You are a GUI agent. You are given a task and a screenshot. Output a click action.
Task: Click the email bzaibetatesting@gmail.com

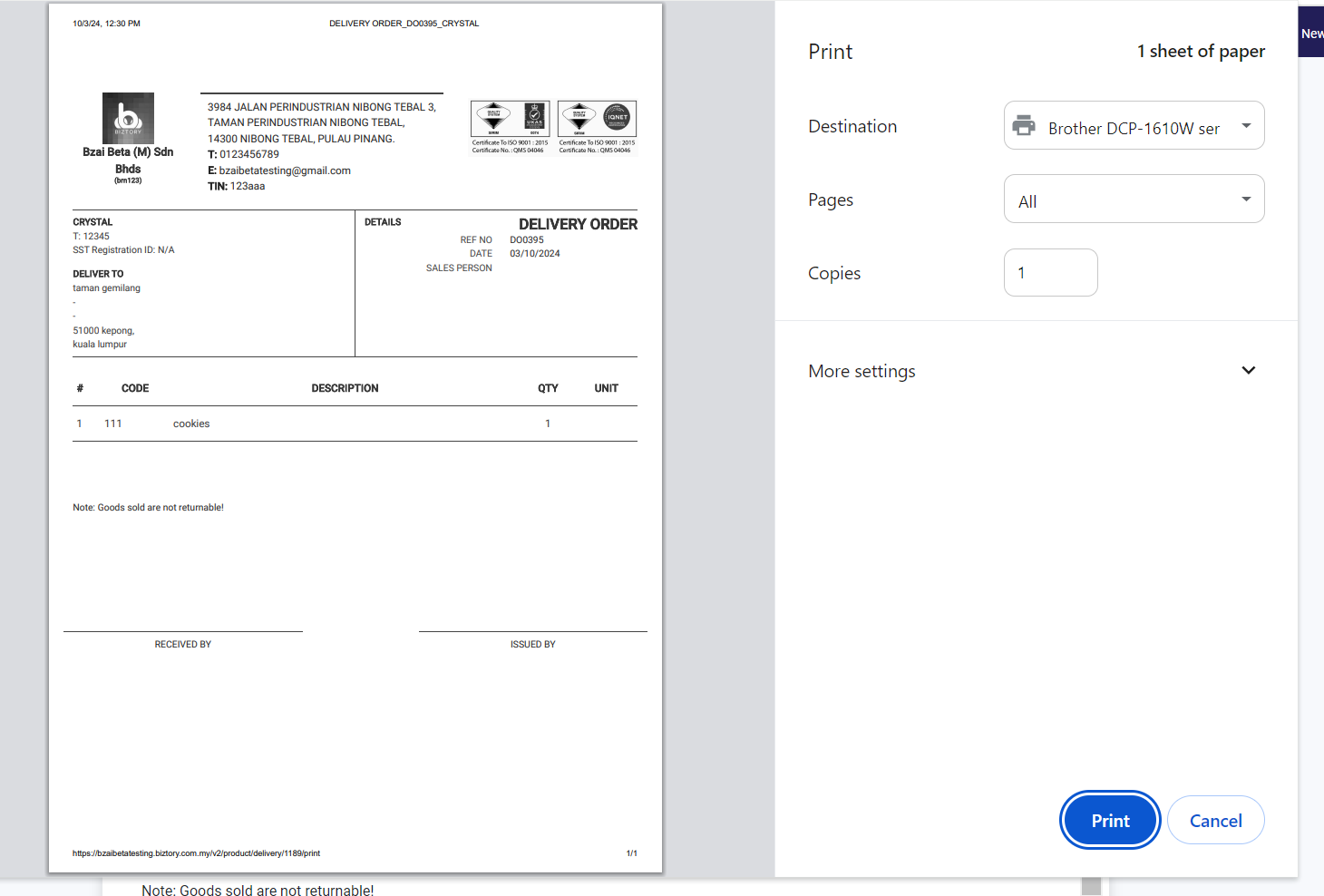(285, 170)
